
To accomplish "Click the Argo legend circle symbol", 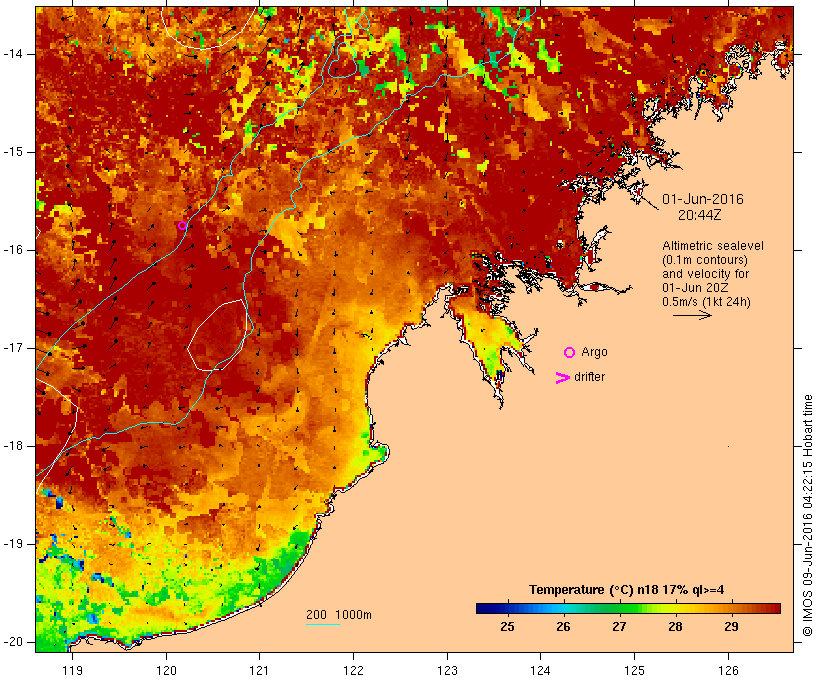I will point(570,353).
